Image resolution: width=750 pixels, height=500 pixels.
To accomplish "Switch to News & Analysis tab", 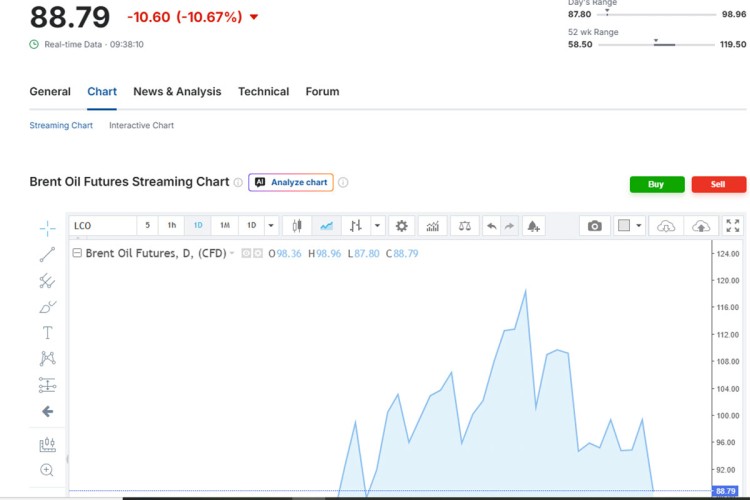I will pos(177,92).
